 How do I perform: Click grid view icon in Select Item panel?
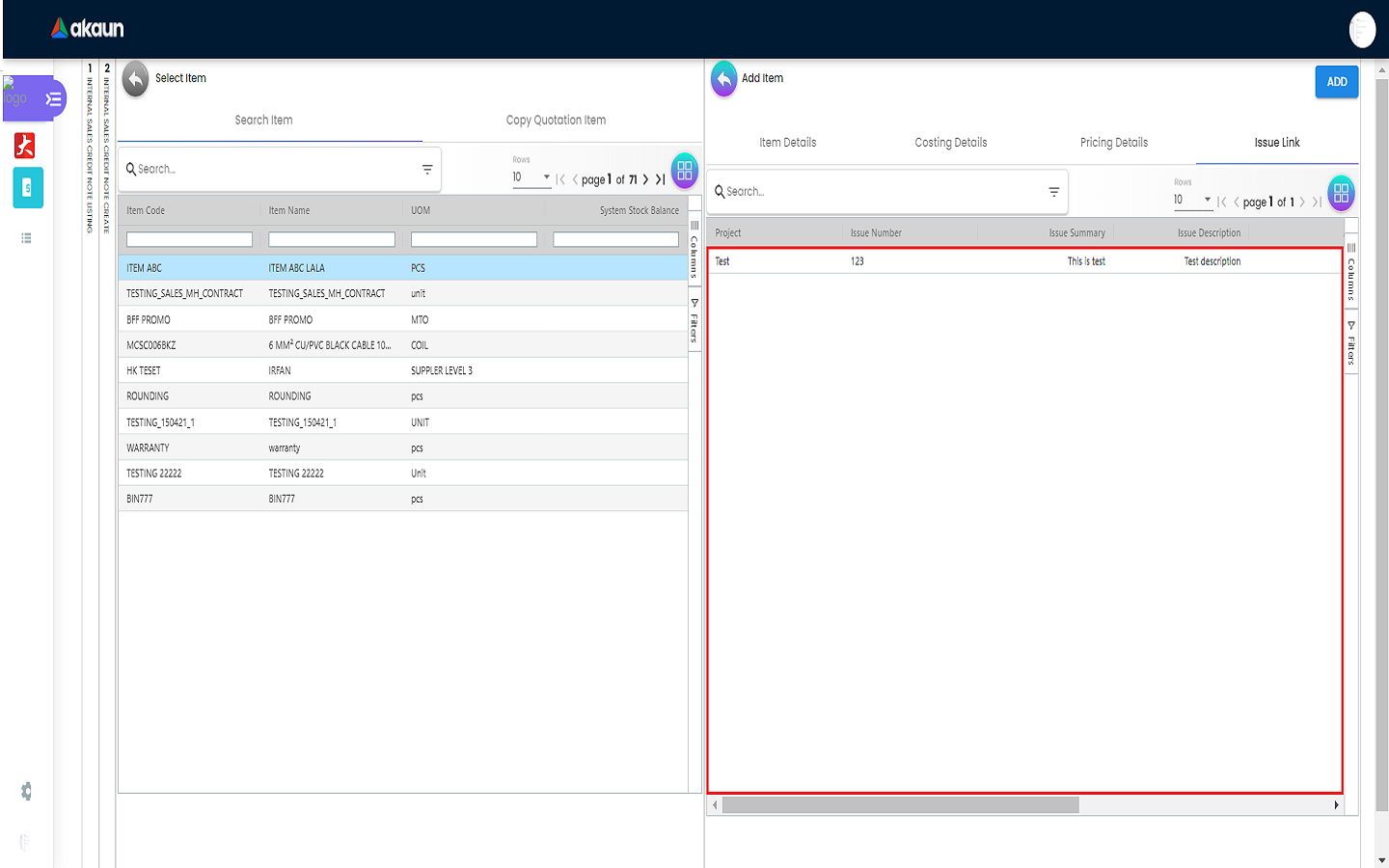click(684, 171)
